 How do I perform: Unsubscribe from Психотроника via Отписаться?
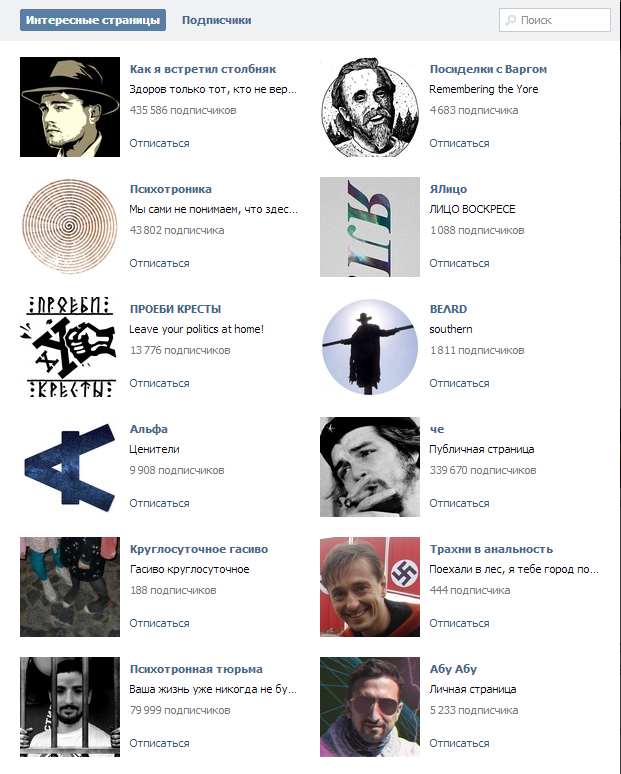[x=159, y=263]
